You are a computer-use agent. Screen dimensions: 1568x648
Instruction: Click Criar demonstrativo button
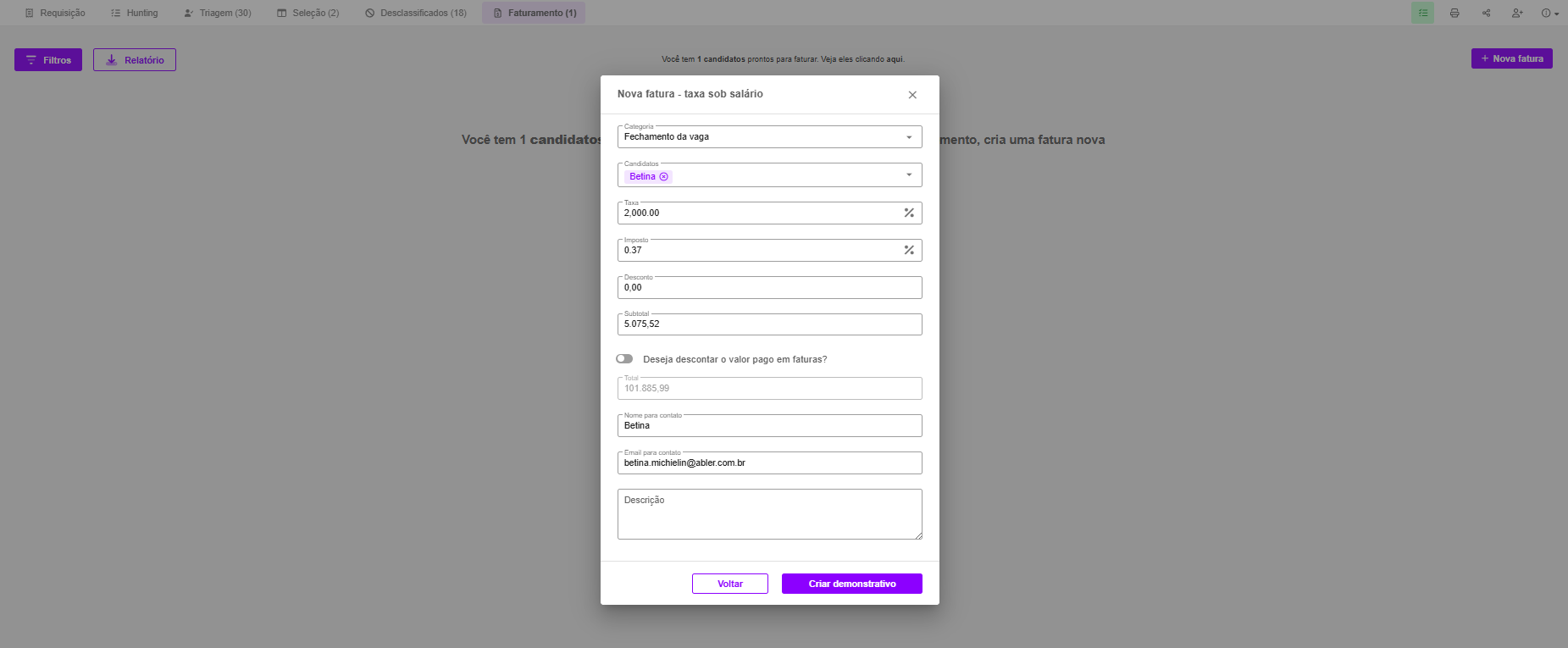point(852,584)
